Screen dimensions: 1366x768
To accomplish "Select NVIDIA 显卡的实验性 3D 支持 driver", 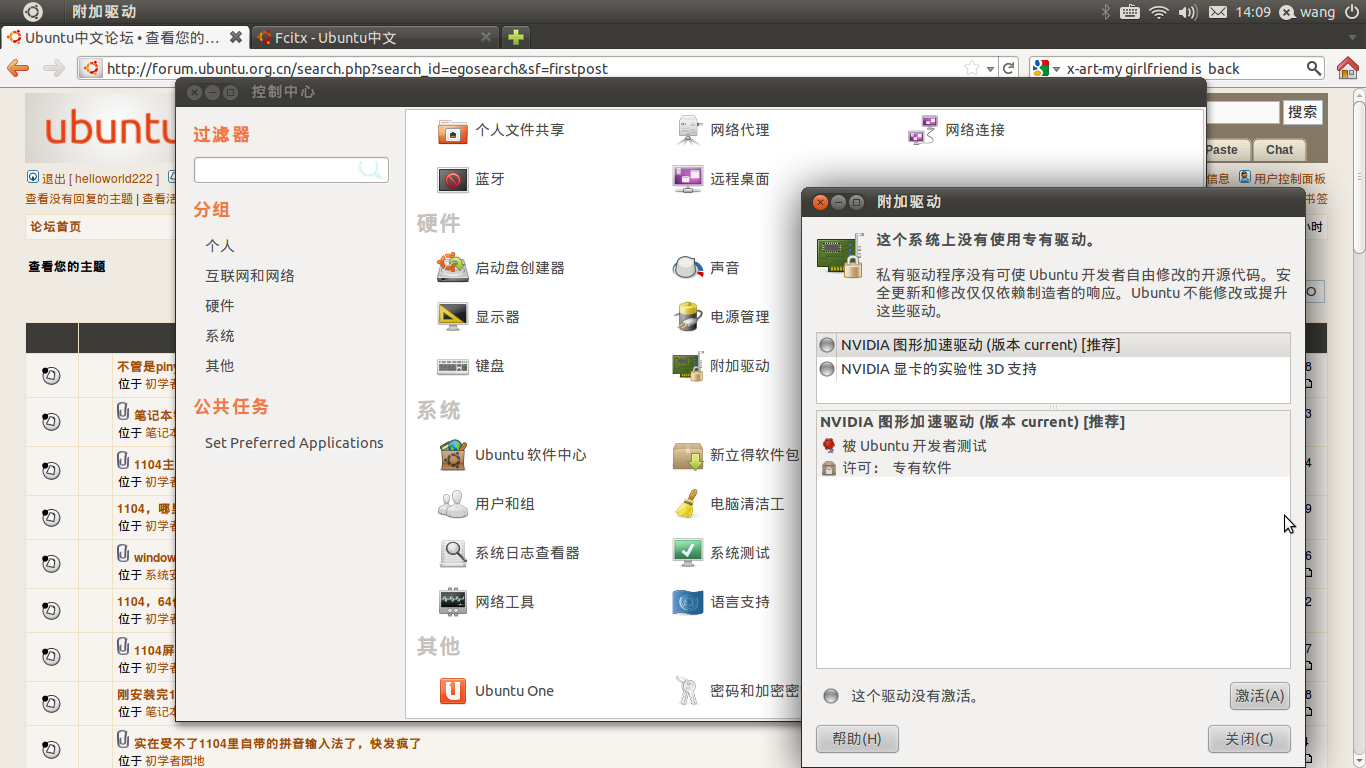I will (1053, 369).
